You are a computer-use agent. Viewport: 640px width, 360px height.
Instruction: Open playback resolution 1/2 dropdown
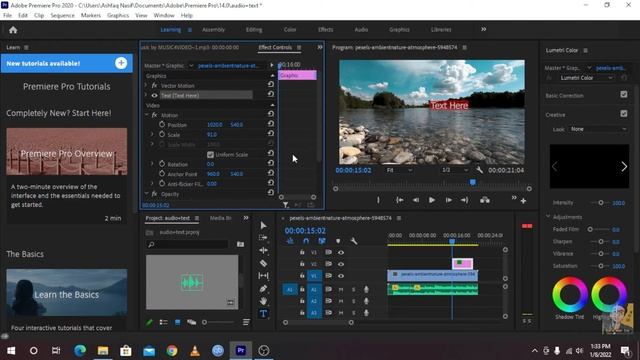(455, 170)
